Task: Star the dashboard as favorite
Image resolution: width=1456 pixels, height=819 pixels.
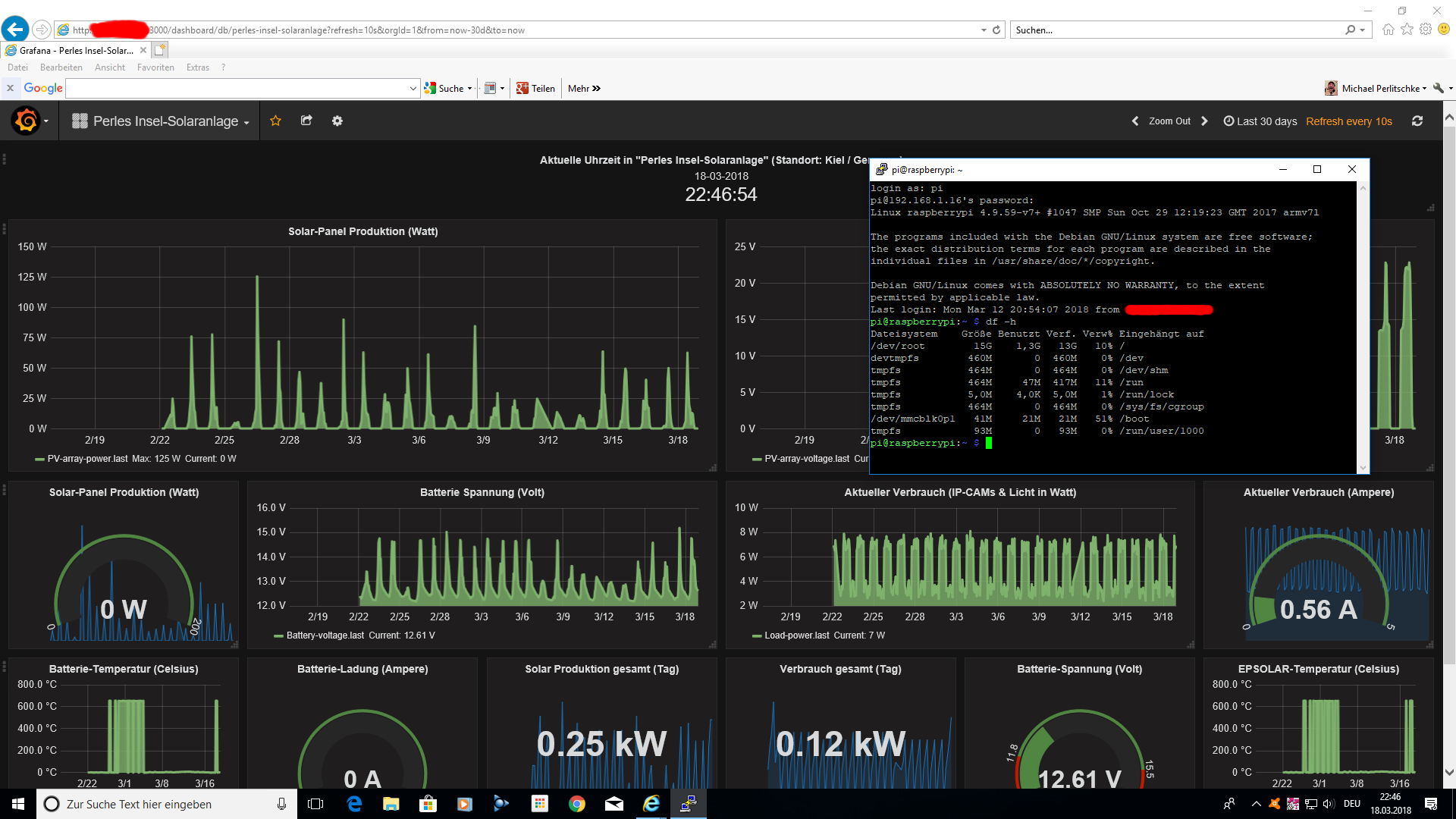Action: pyautogui.click(x=275, y=121)
